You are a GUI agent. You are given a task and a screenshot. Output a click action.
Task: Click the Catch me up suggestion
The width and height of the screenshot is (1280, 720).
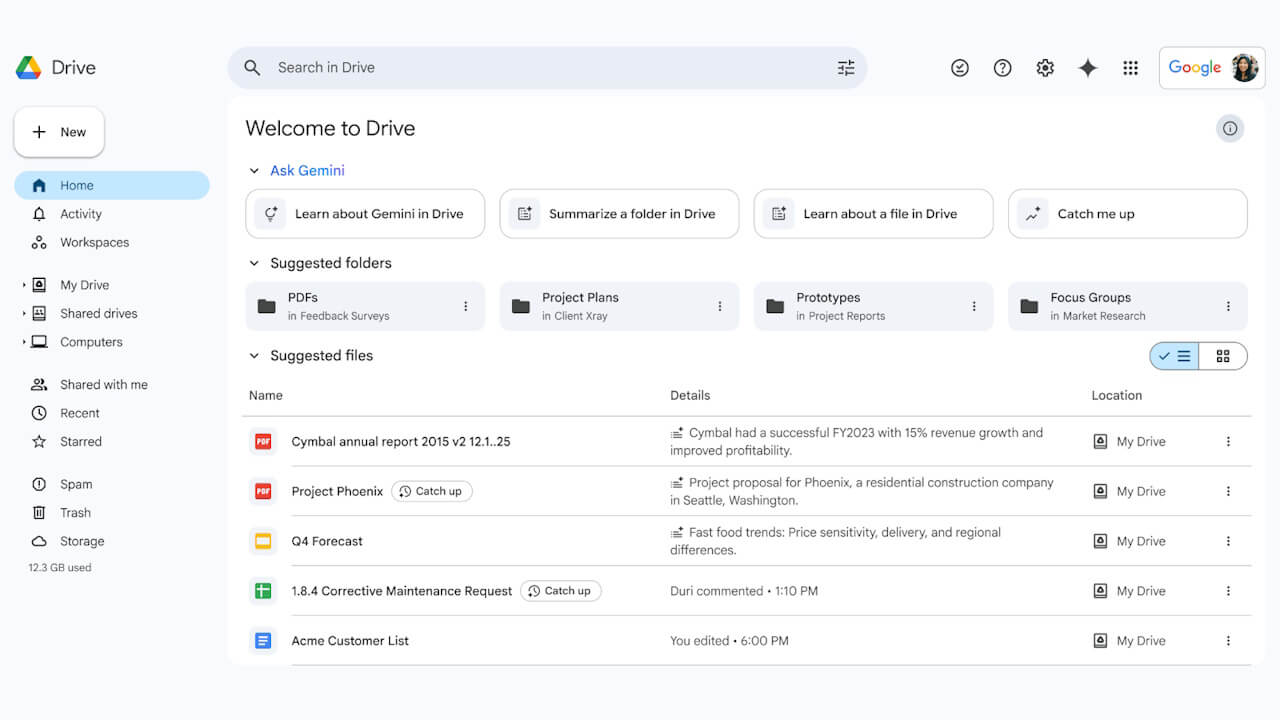pos(1127,214)
